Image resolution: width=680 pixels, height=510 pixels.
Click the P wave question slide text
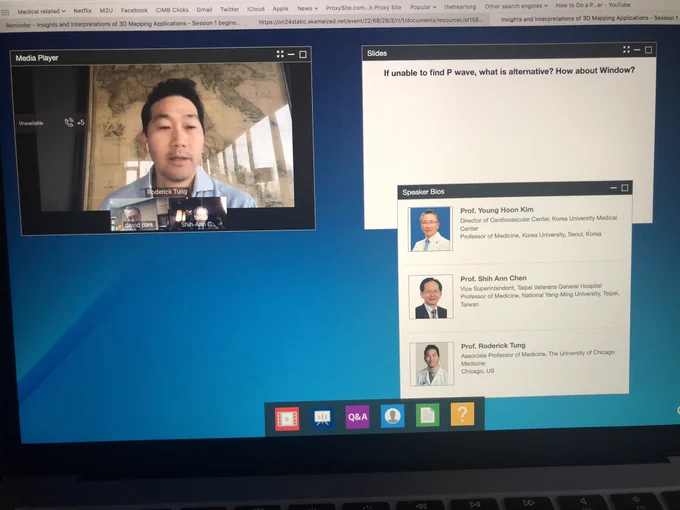click(x=509, y=72)
